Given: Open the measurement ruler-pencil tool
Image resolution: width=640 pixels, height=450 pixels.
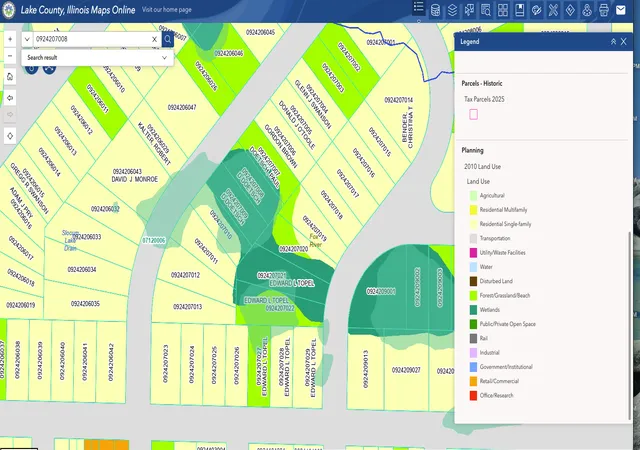Looking at the screenshot, I should [x=553, y=10].
